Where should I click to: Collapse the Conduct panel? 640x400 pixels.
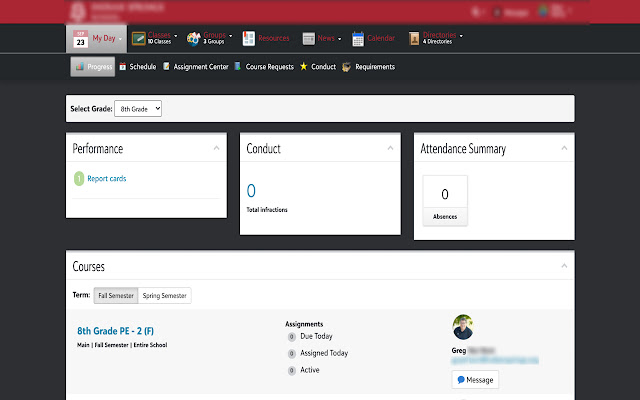coord(390,148)
